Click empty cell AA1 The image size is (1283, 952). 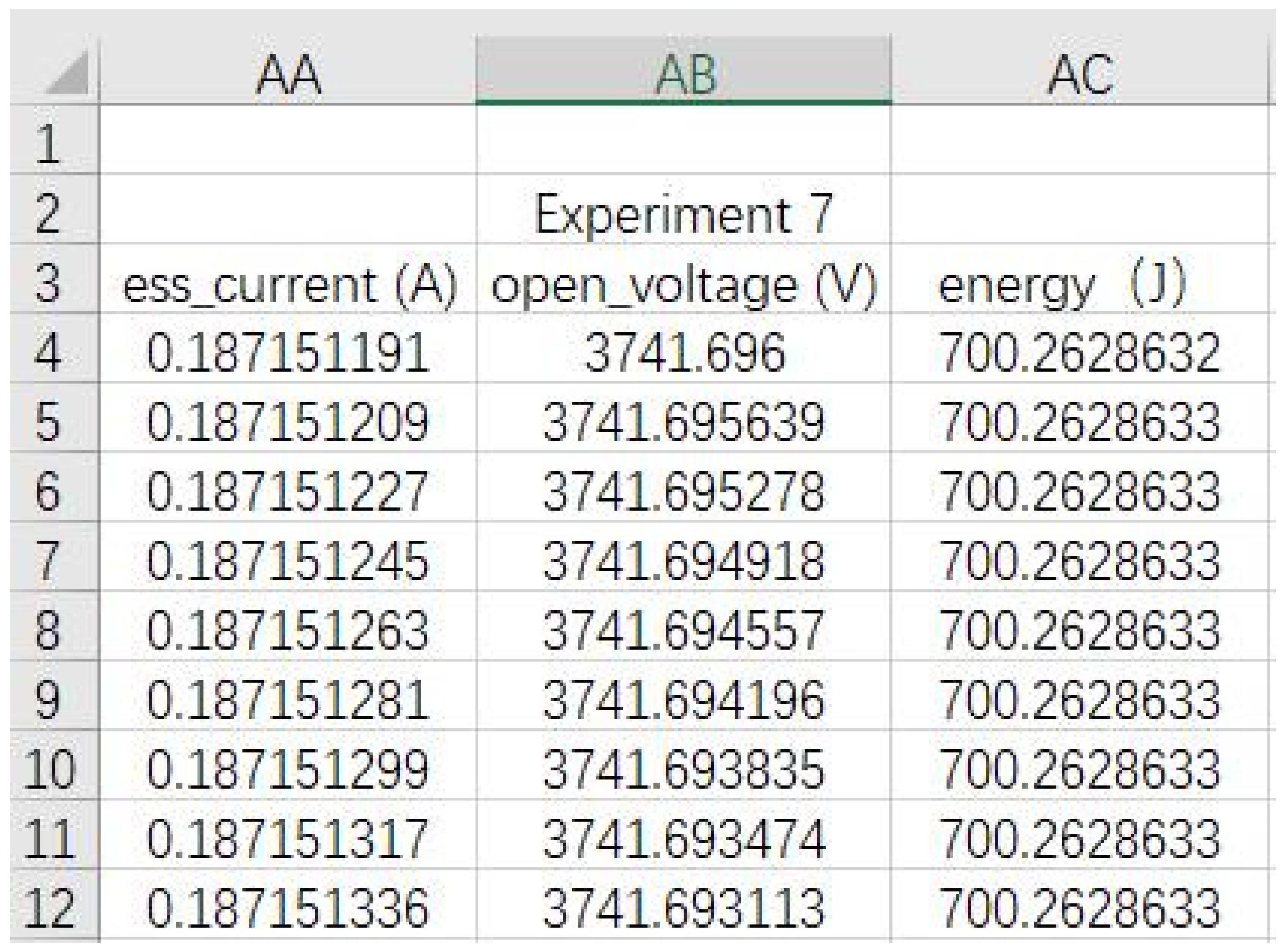tap(287, 140)
